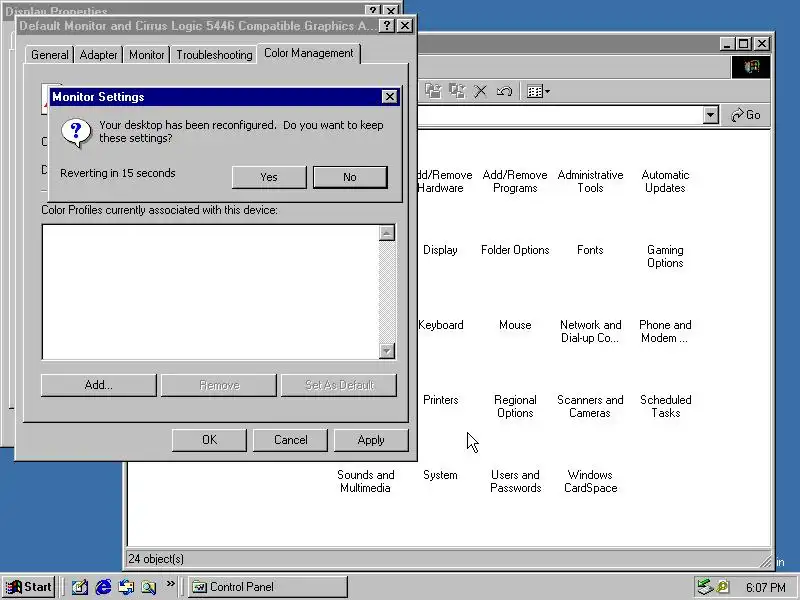Select the Display item in Control Panel

[440, 250]
